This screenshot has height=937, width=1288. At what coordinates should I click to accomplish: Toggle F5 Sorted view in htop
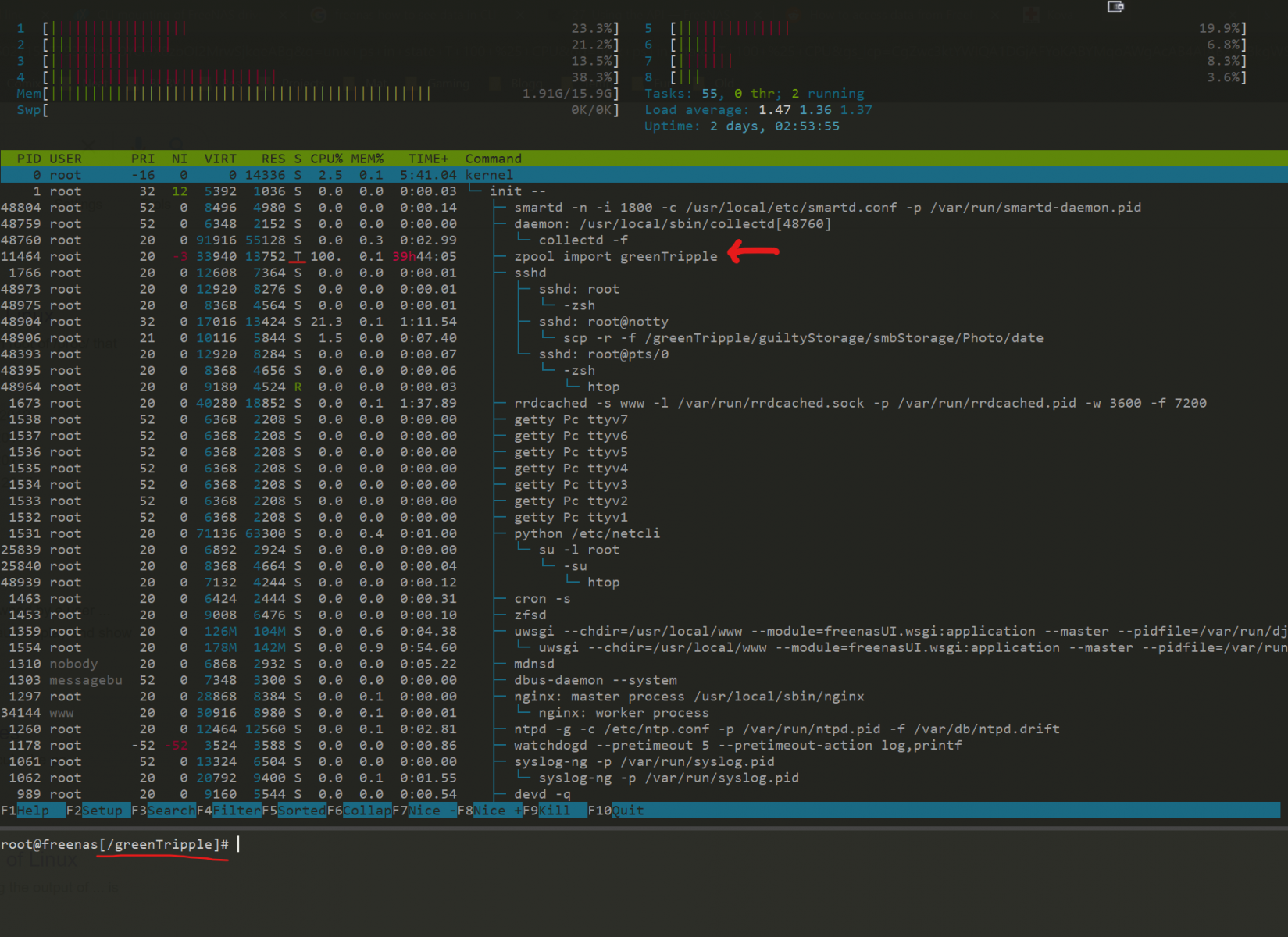294,811
